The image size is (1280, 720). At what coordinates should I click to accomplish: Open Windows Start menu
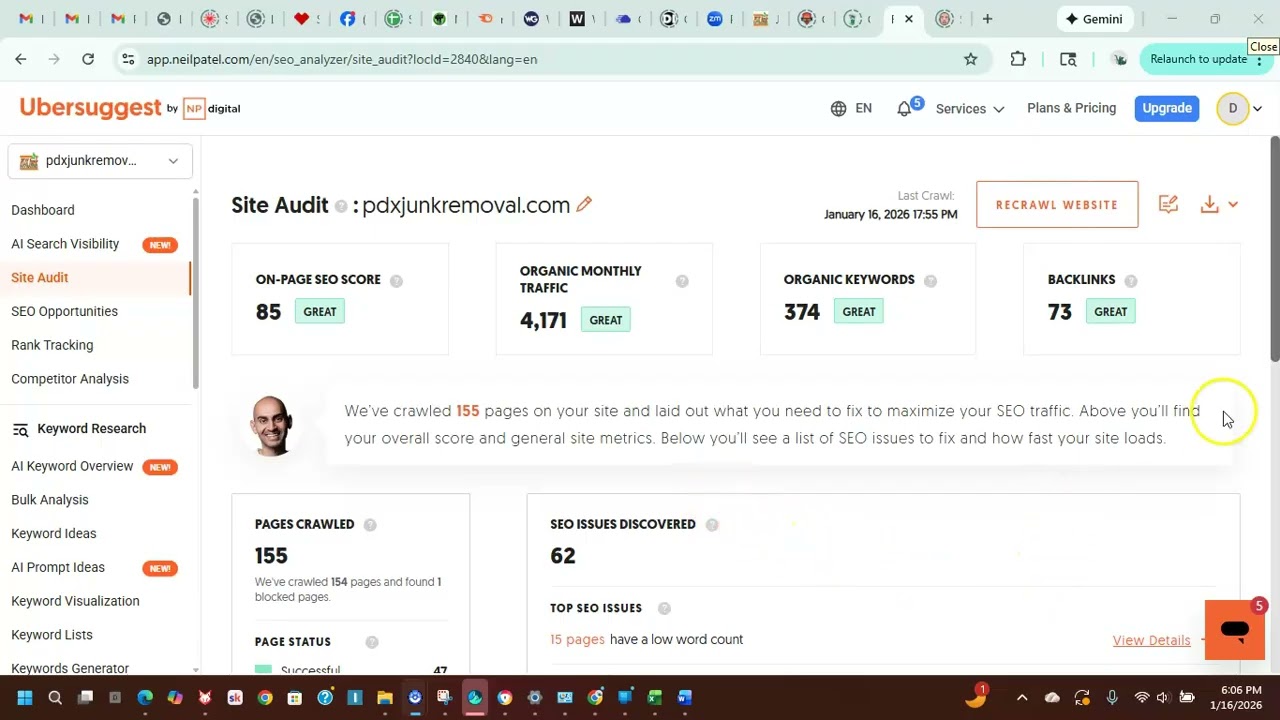[x=25, y=698]
